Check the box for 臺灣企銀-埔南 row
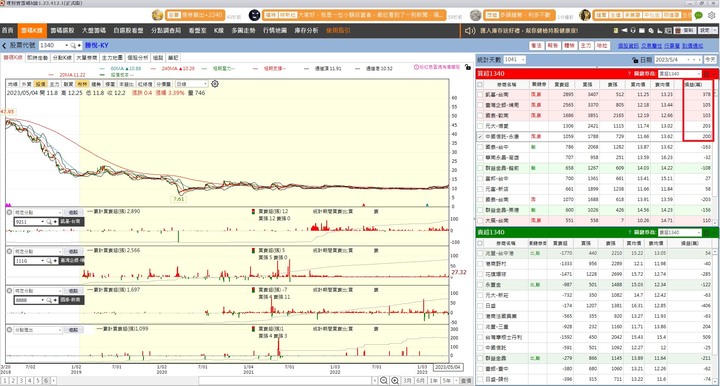The image size is (720, 386). (x=480, y=105)
